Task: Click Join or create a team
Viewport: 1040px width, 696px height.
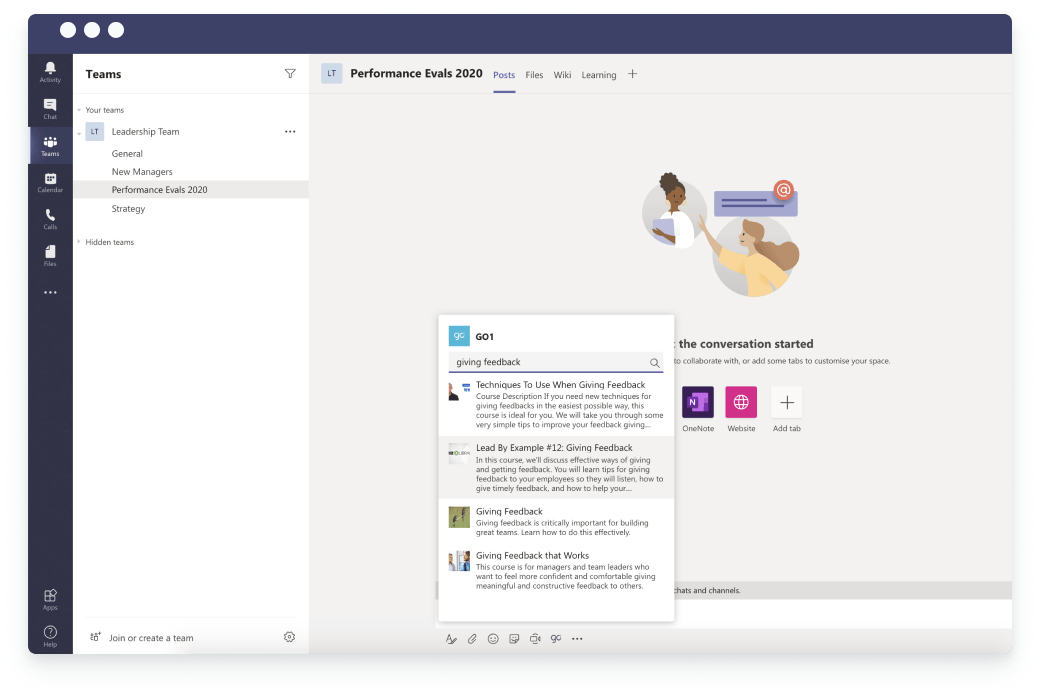Action: pos(151,638)
